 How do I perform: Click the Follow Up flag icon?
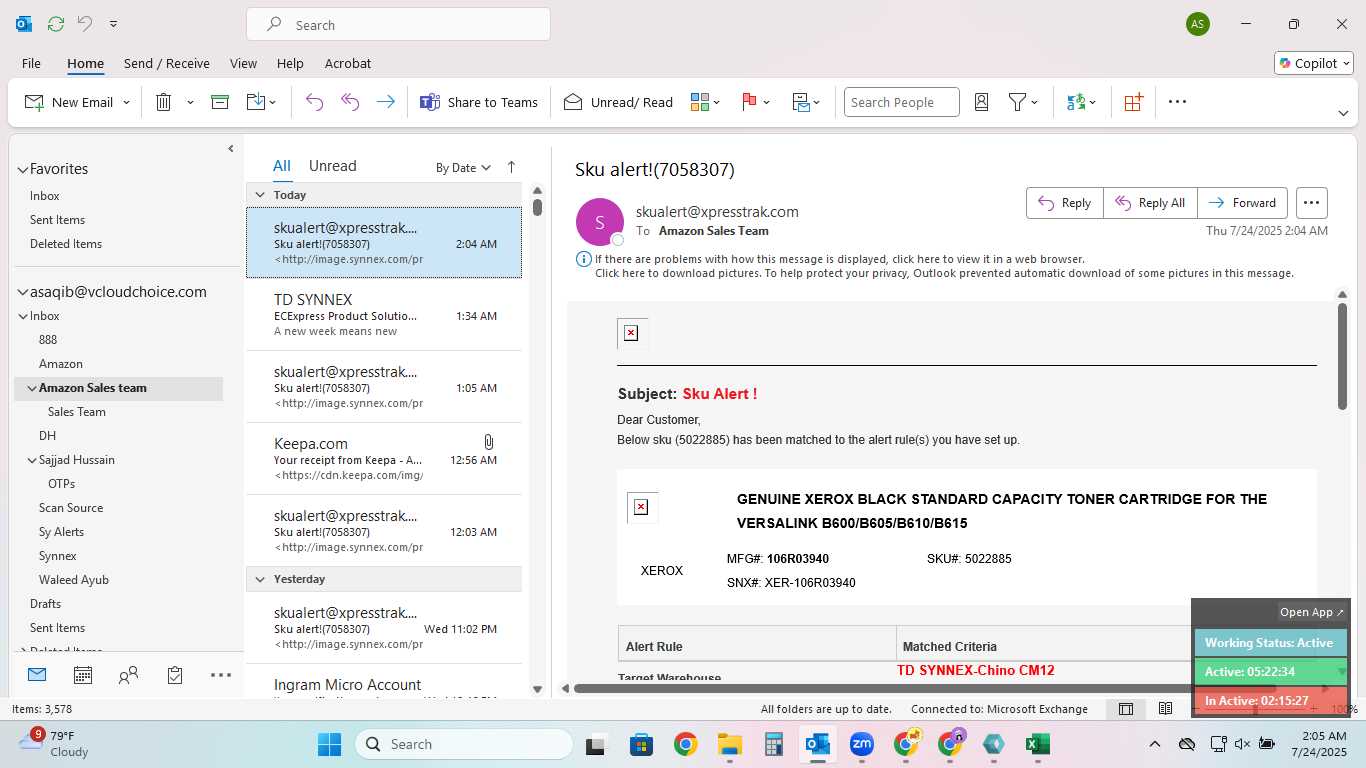pos(749,102)
